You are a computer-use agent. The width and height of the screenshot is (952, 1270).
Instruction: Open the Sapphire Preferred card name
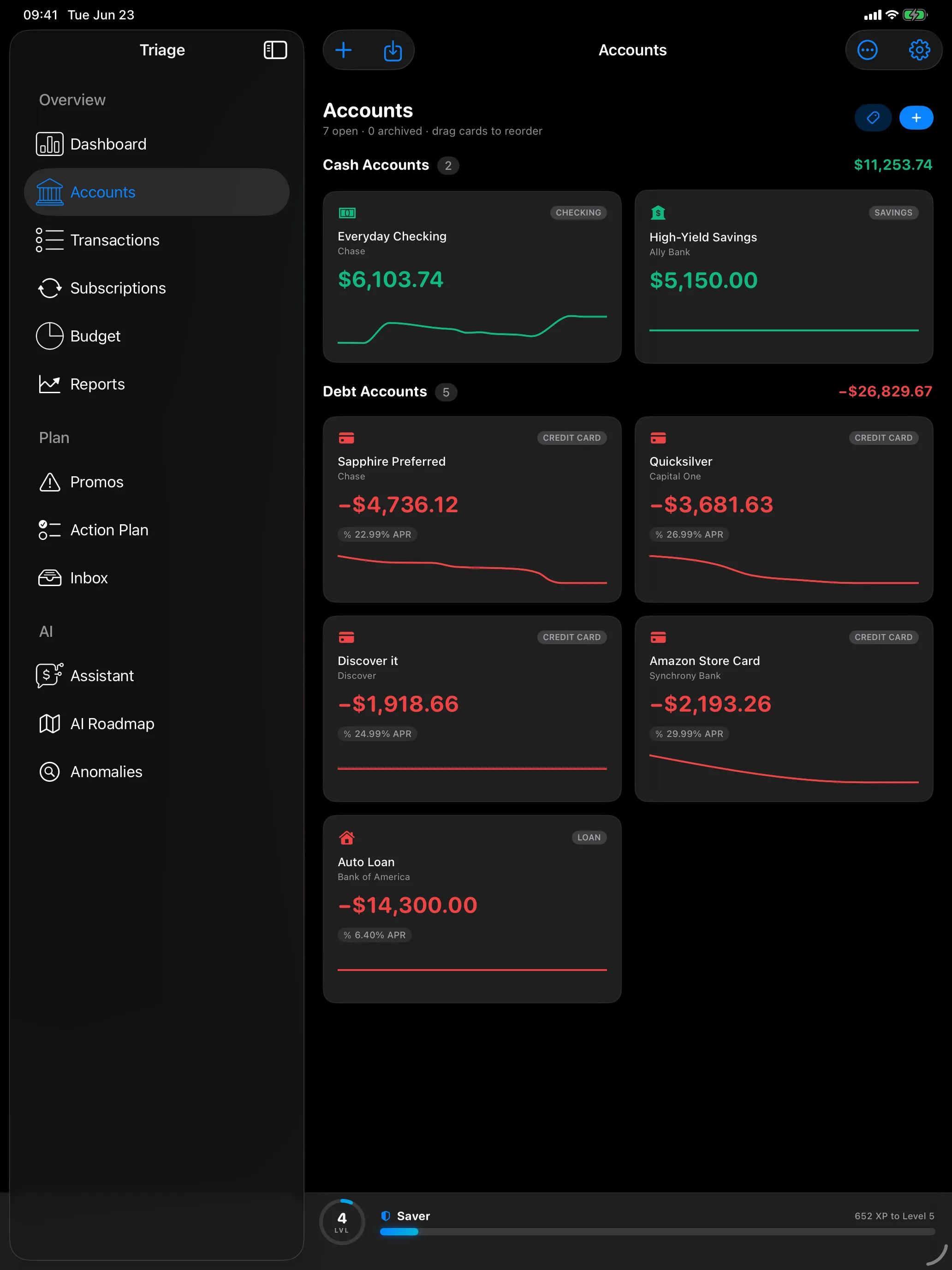[x=391, y=461]
